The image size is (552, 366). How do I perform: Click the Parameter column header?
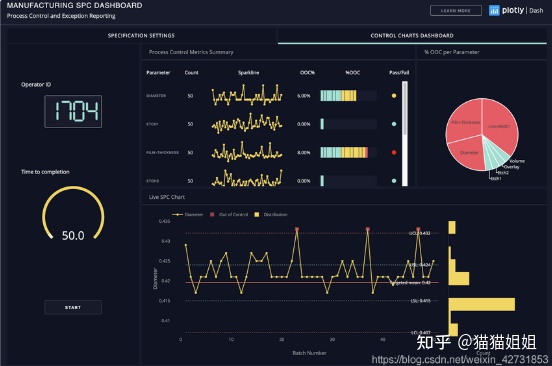coord(158,72)
